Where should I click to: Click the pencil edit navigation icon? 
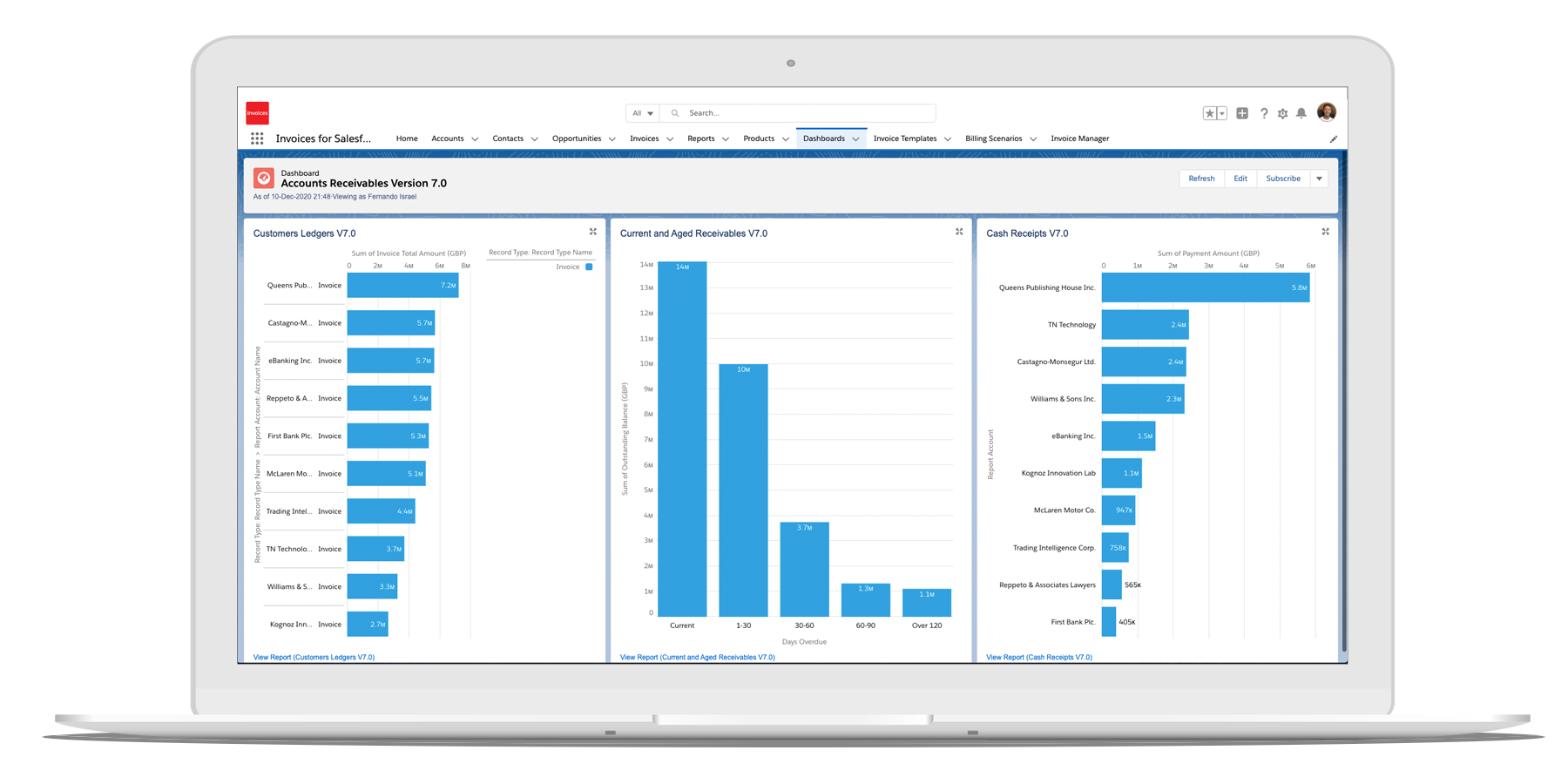[x=1333, y=139]
